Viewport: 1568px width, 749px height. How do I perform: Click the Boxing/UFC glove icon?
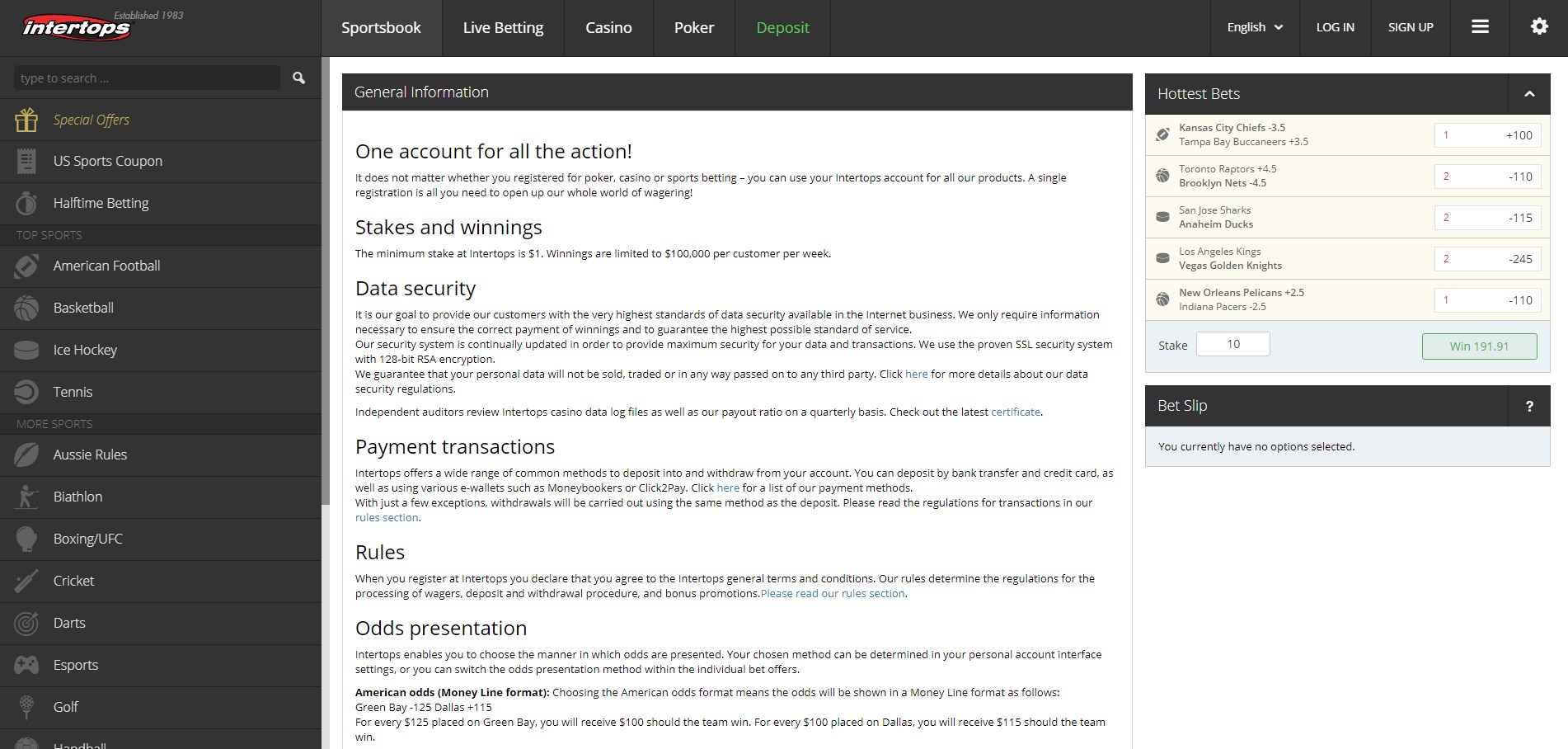coord(26,539)
